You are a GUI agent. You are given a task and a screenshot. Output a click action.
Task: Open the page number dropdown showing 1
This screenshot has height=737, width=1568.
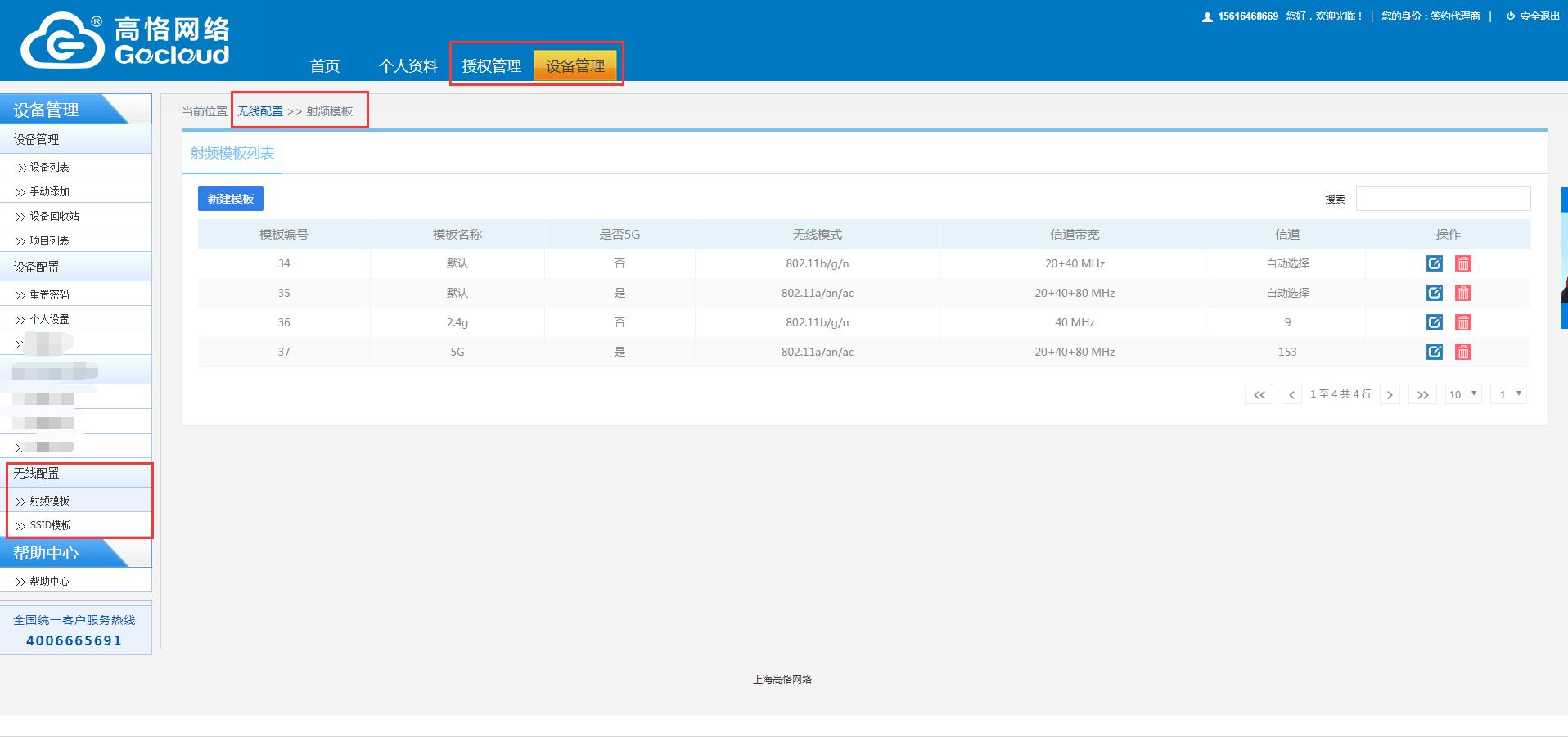[1508, 394]
